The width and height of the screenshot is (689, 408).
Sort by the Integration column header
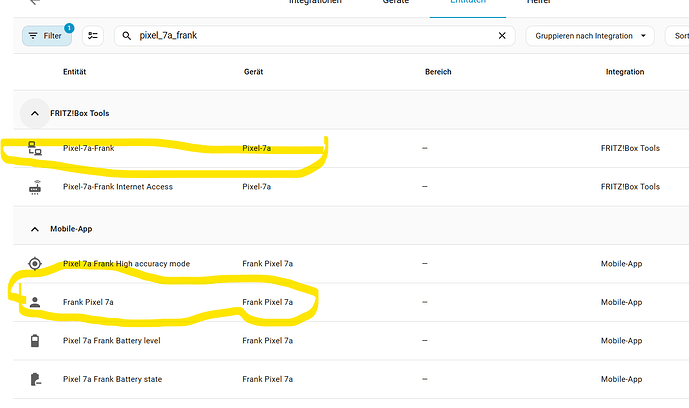(625, 72)
